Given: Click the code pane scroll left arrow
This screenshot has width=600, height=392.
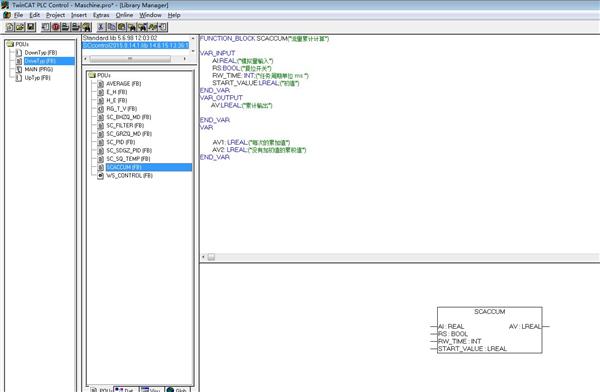Looking at the screenshot, I should pyautogui.click(x=203, y=257).
